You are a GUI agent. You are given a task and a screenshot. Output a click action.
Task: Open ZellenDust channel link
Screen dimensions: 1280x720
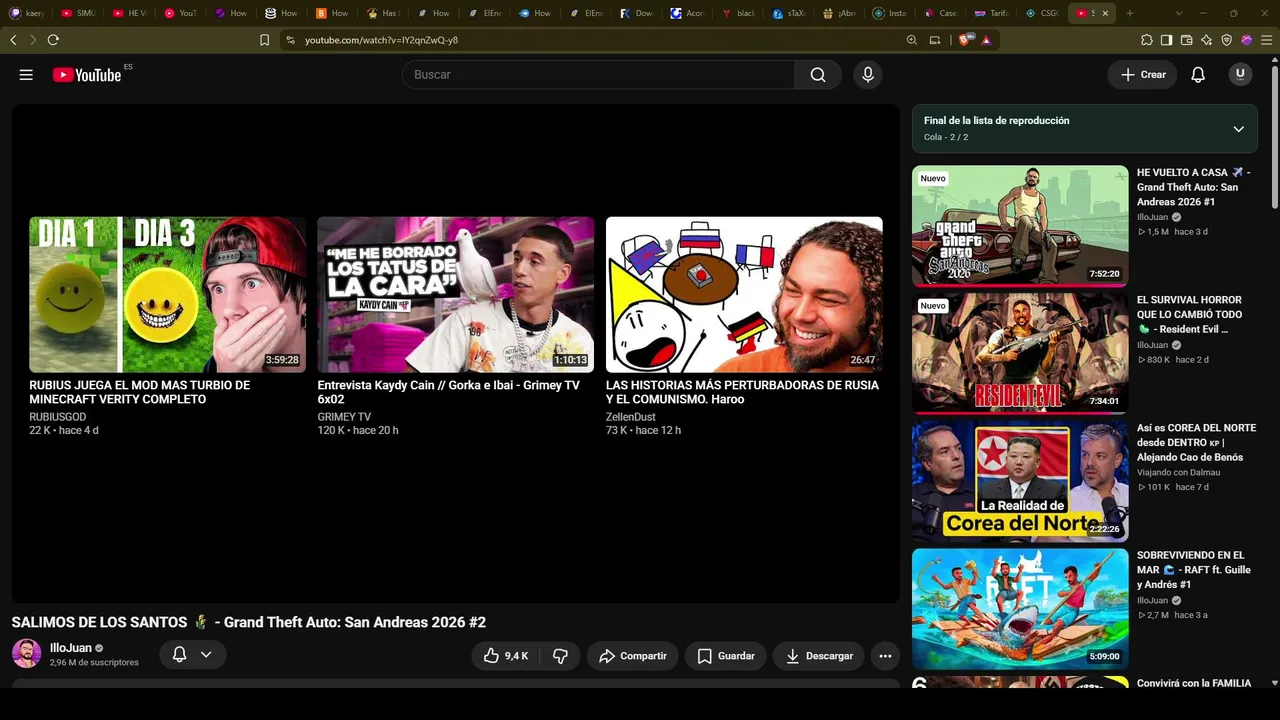tap(631, 417)
